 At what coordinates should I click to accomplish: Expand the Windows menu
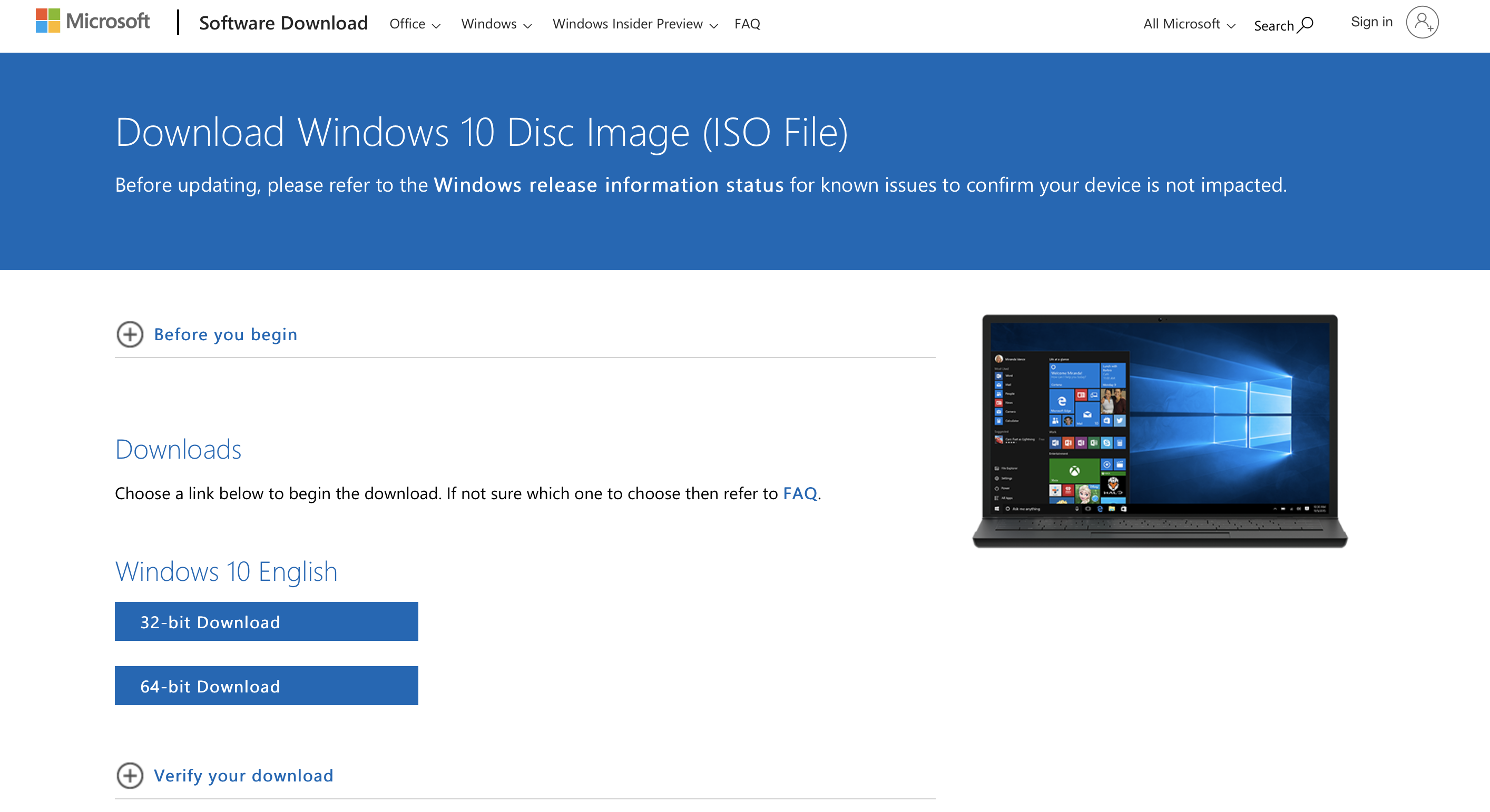click(496, 24)
